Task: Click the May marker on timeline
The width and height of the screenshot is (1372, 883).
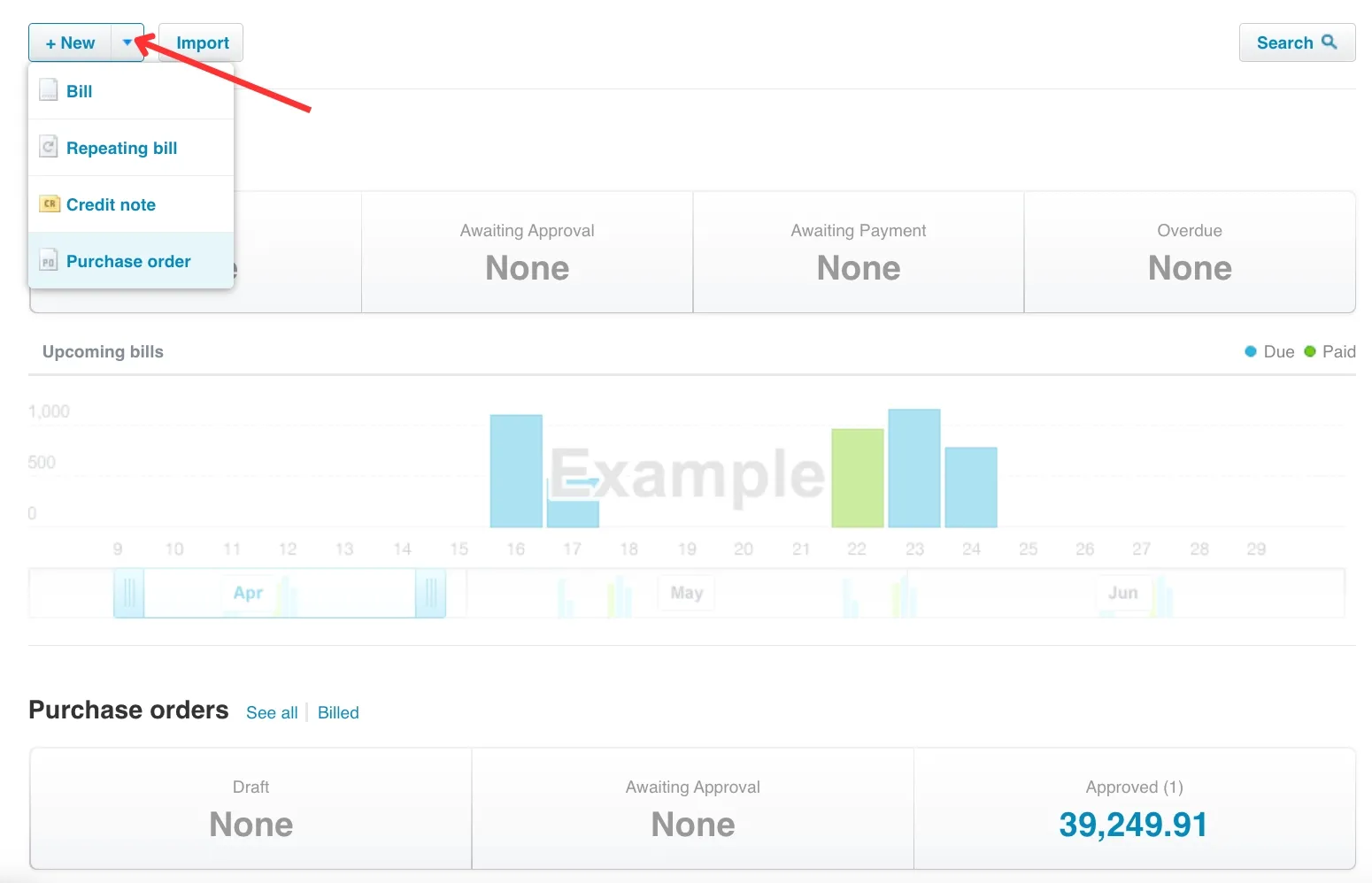Action: (686, 593)
